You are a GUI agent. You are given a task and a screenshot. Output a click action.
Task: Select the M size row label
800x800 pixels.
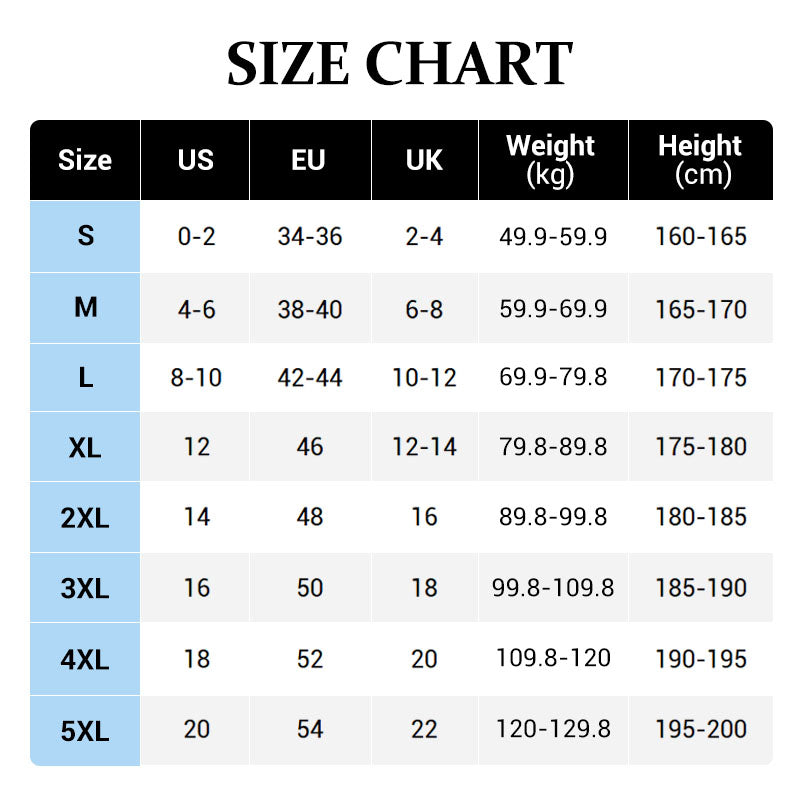[x=86, y=307]
